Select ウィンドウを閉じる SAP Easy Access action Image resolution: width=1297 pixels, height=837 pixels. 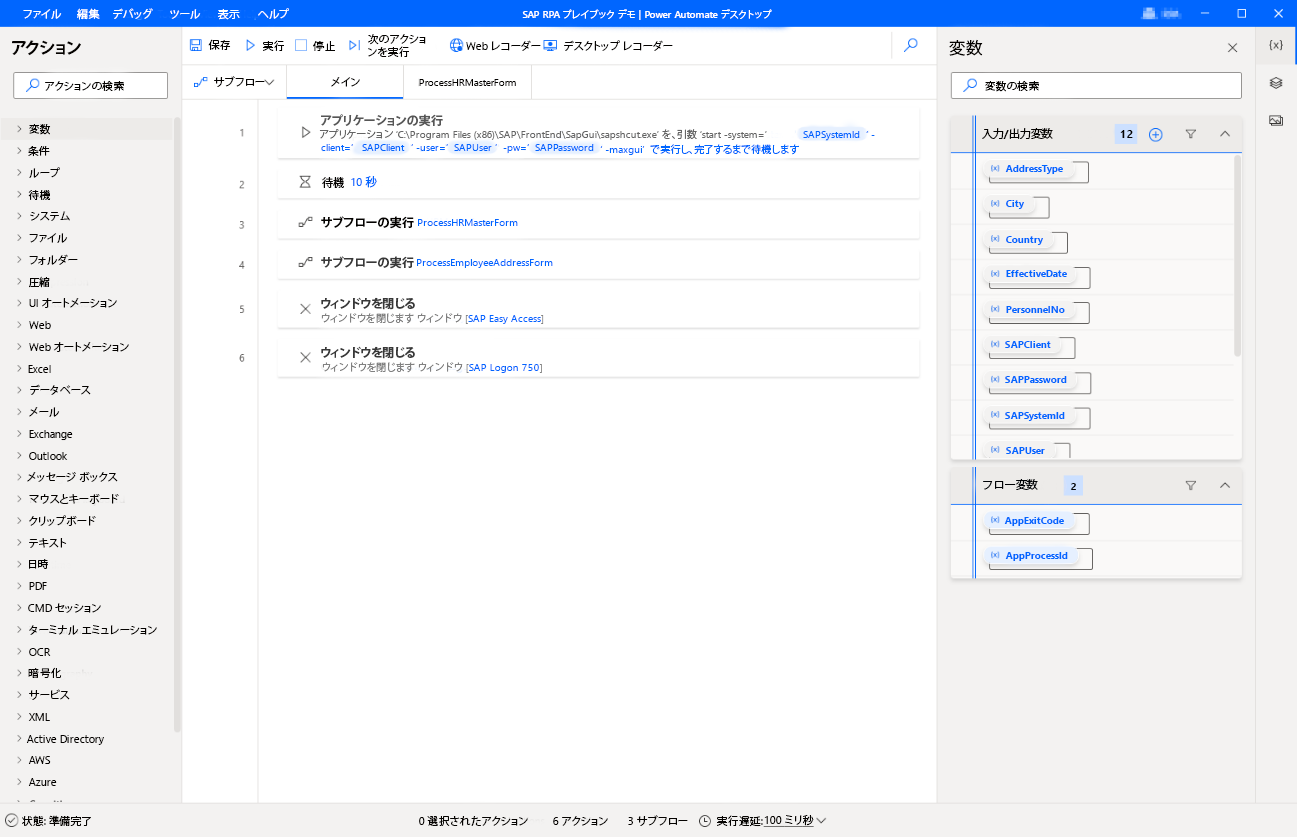click(598, 309)
